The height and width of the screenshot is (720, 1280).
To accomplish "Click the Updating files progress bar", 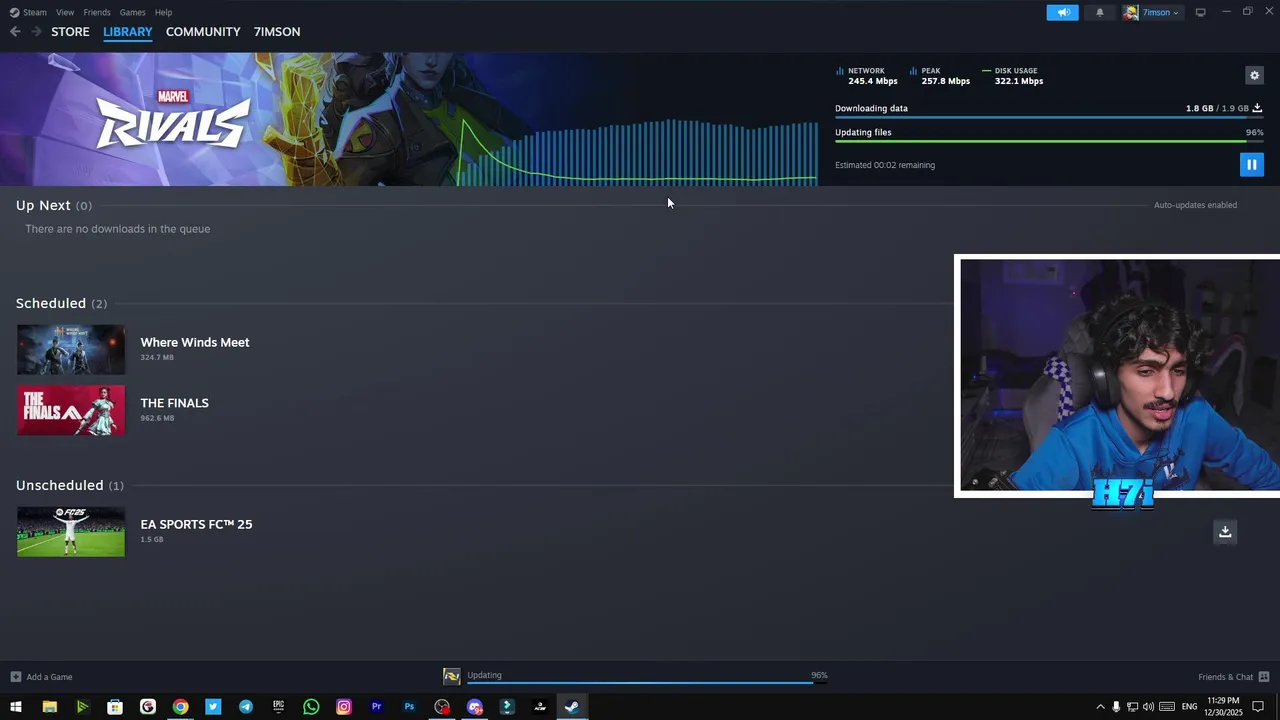I will coord(1049,141).
